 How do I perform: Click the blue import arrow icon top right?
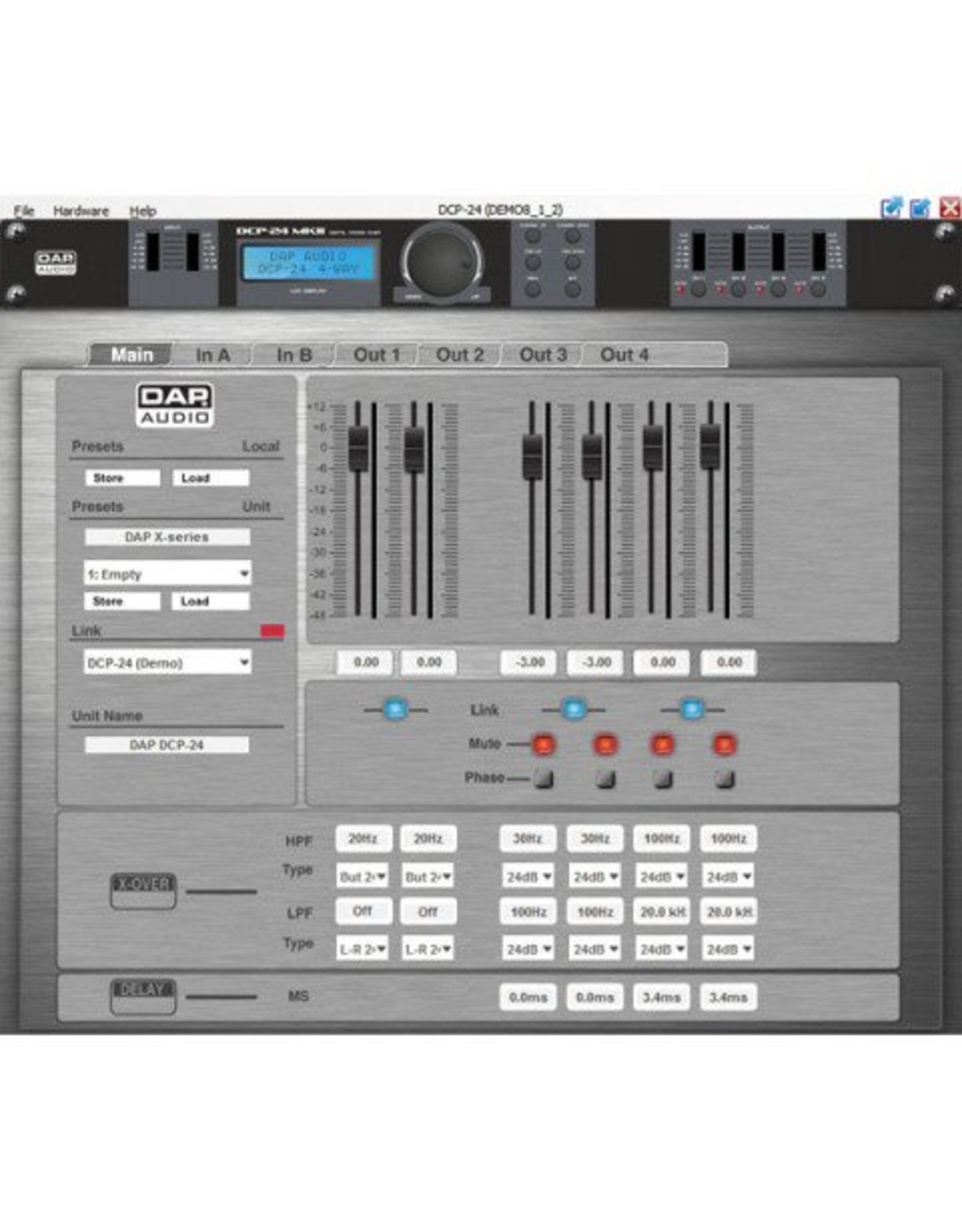921,206
